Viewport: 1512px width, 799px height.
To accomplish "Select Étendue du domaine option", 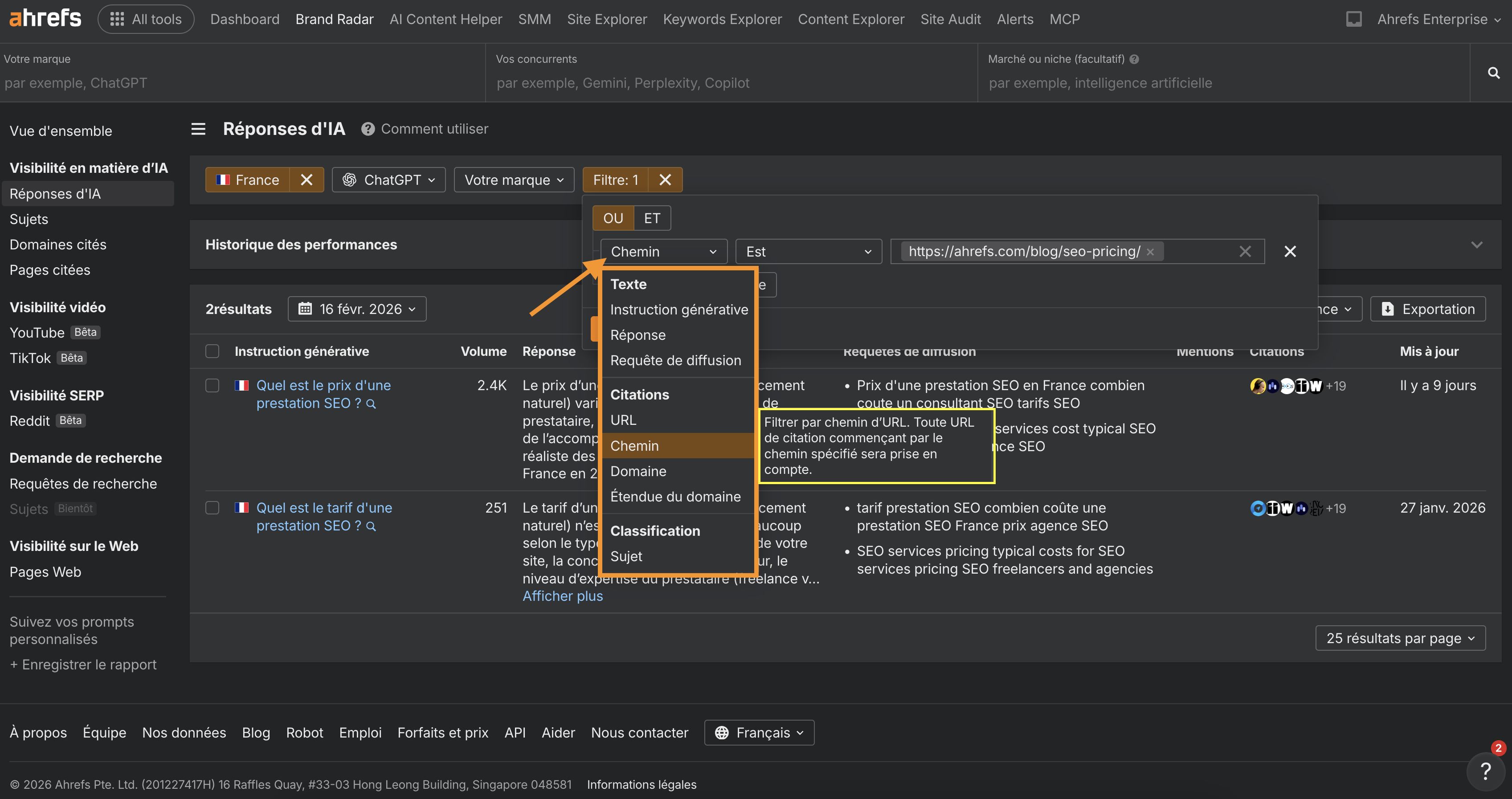I will click(x=675, y=497).
